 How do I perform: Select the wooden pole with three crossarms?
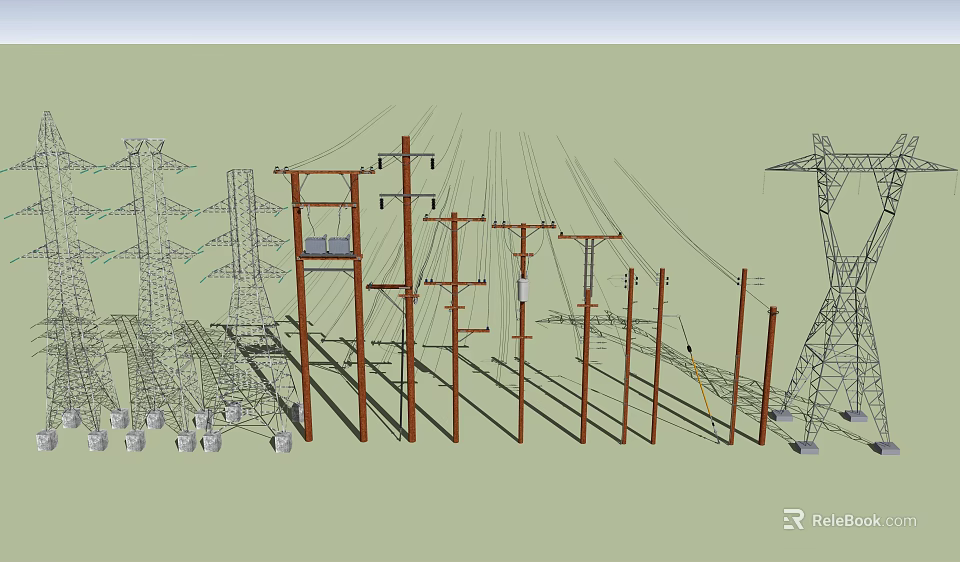coord(455,328)
